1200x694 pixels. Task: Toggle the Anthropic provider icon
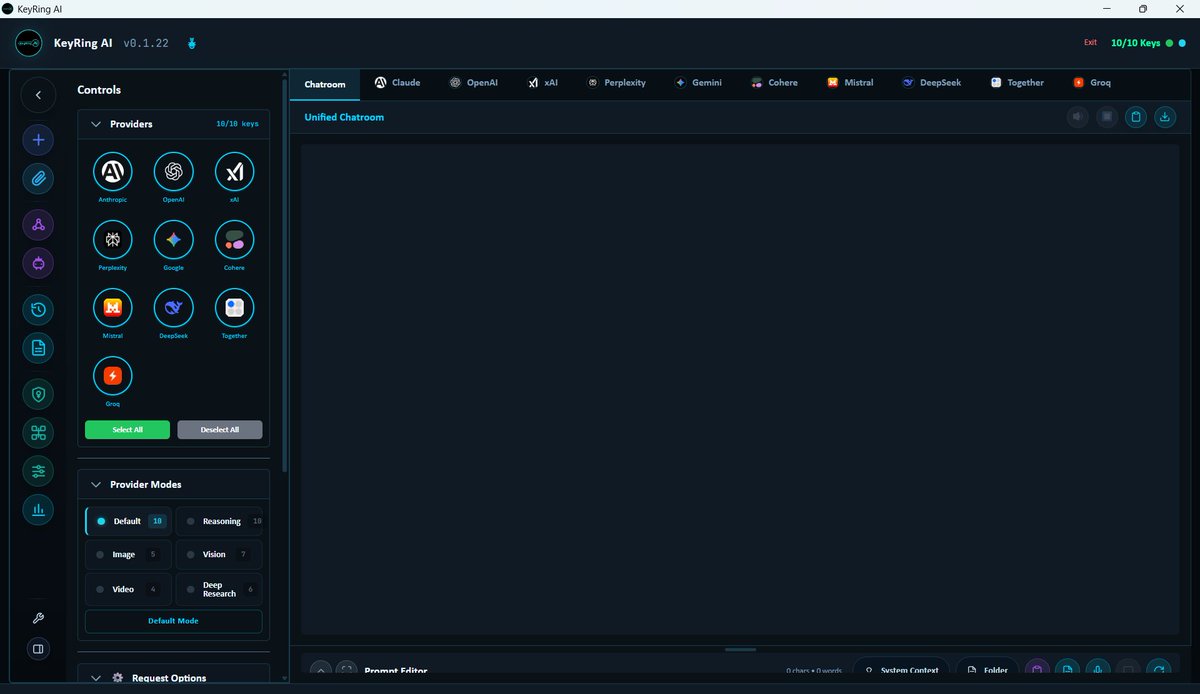pos(113,172)
